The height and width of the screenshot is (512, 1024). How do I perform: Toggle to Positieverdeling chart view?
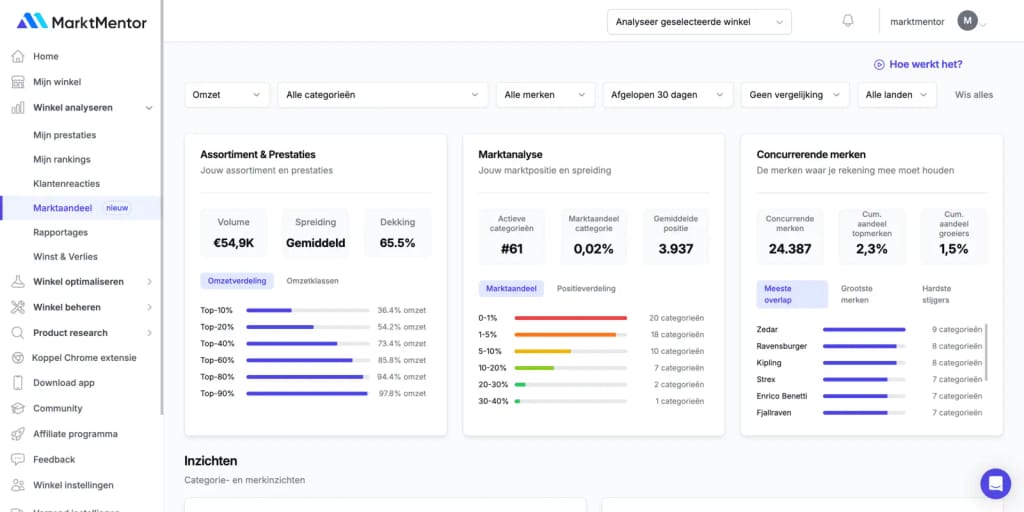coord(586,288)
